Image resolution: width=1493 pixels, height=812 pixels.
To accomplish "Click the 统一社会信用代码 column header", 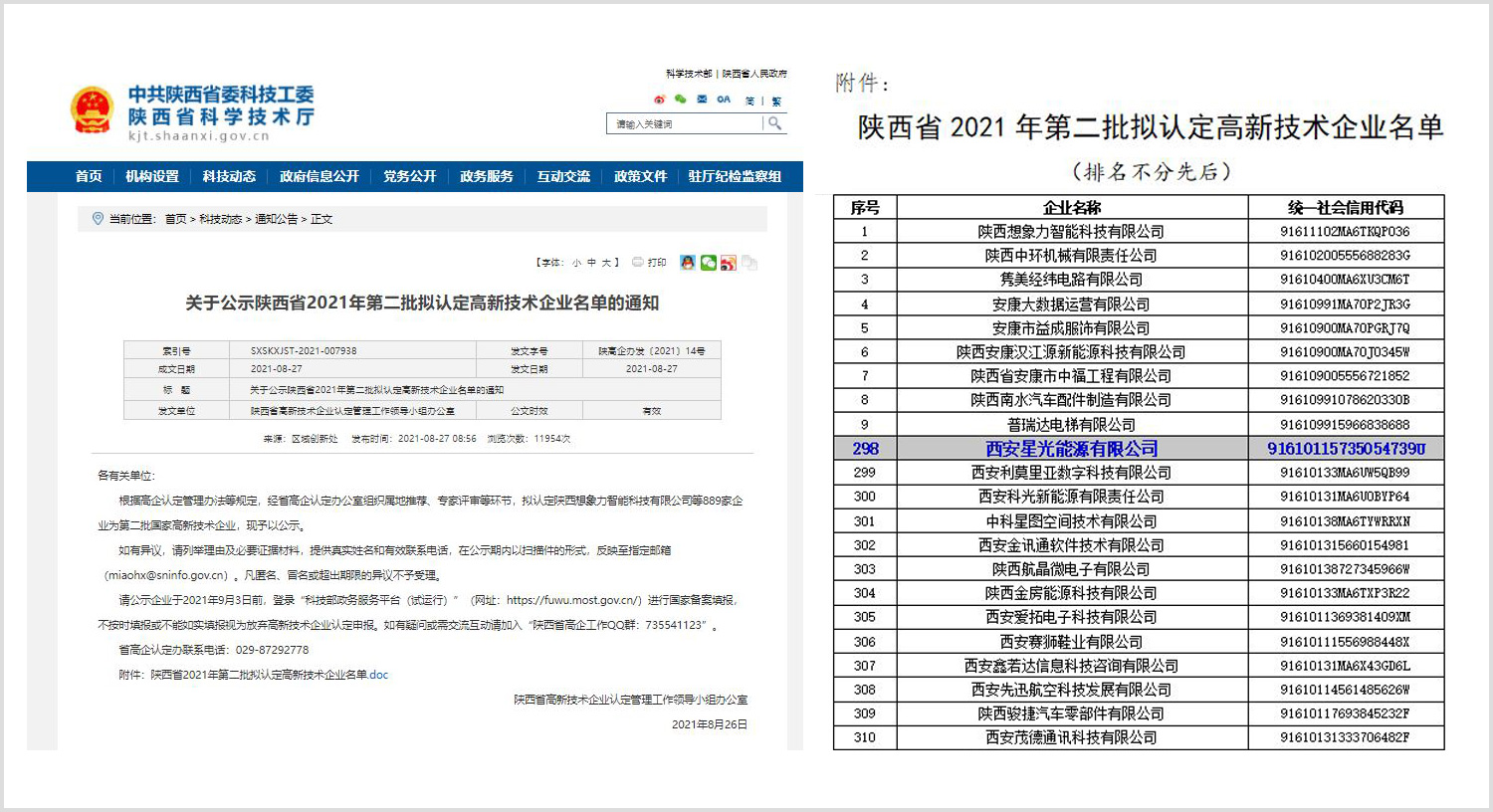I will pos(1346,207).
